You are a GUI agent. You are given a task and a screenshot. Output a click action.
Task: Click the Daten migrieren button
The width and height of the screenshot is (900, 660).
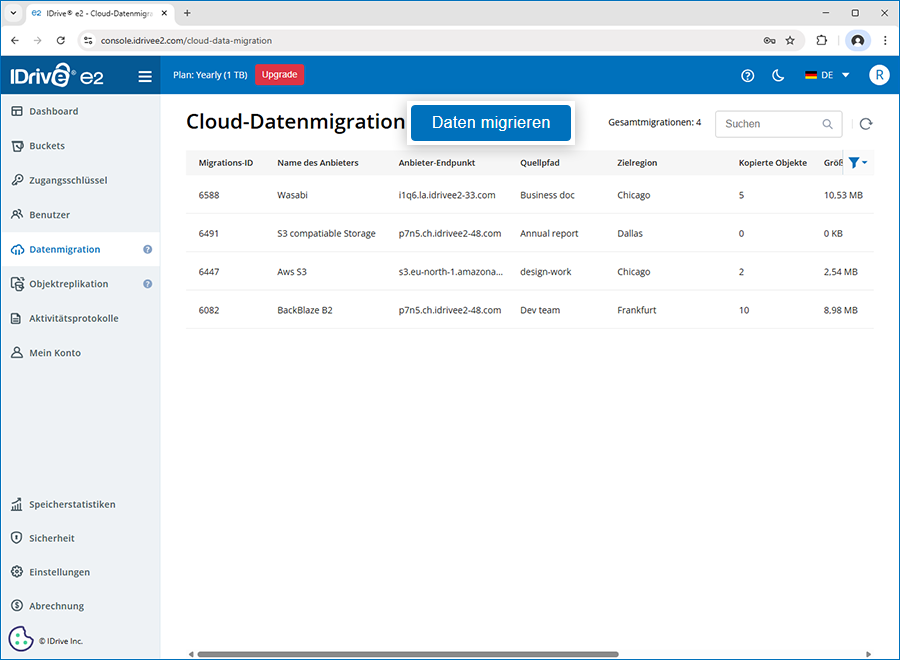click(x=491, y=123)
